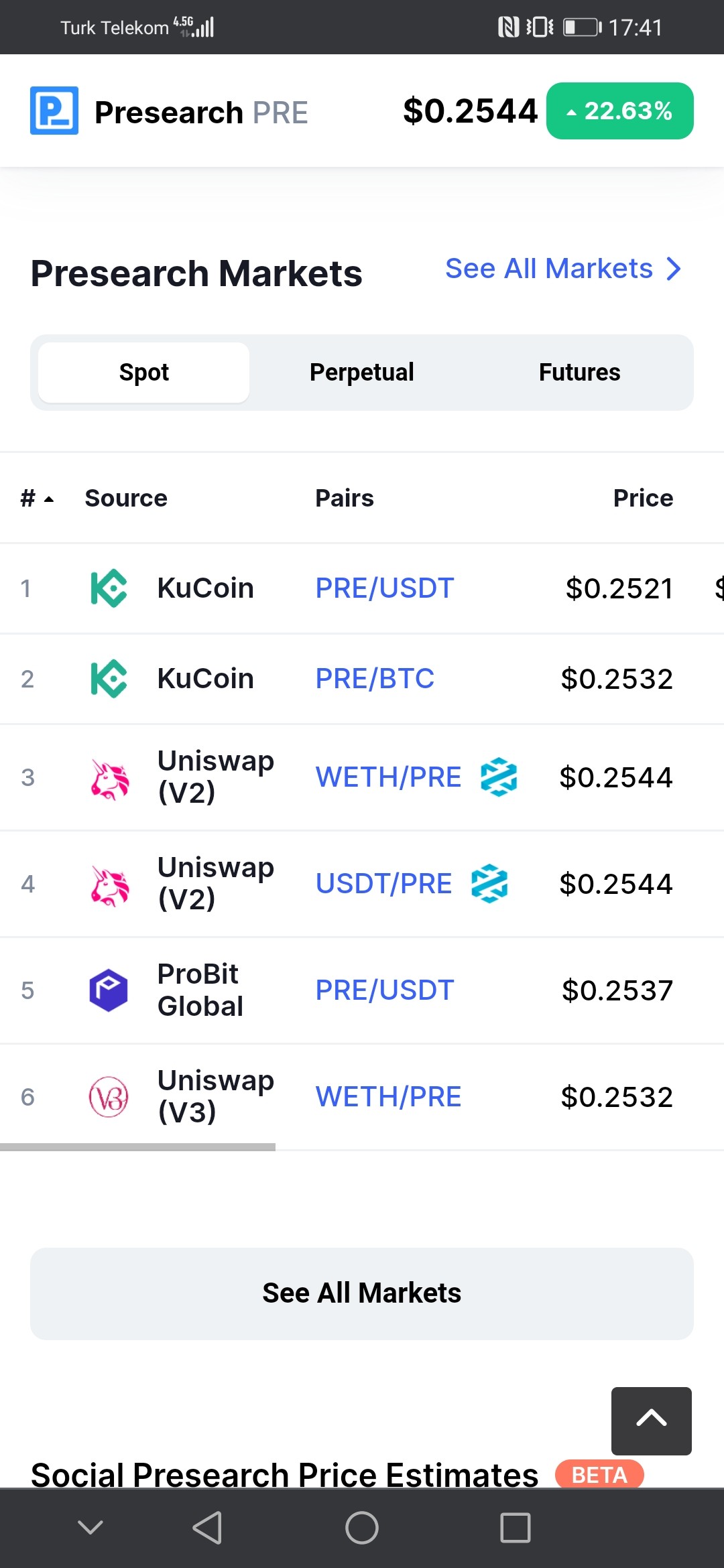724x1568 pixels.
Task: Select the Spot market tab
Action: pos(143,373)
